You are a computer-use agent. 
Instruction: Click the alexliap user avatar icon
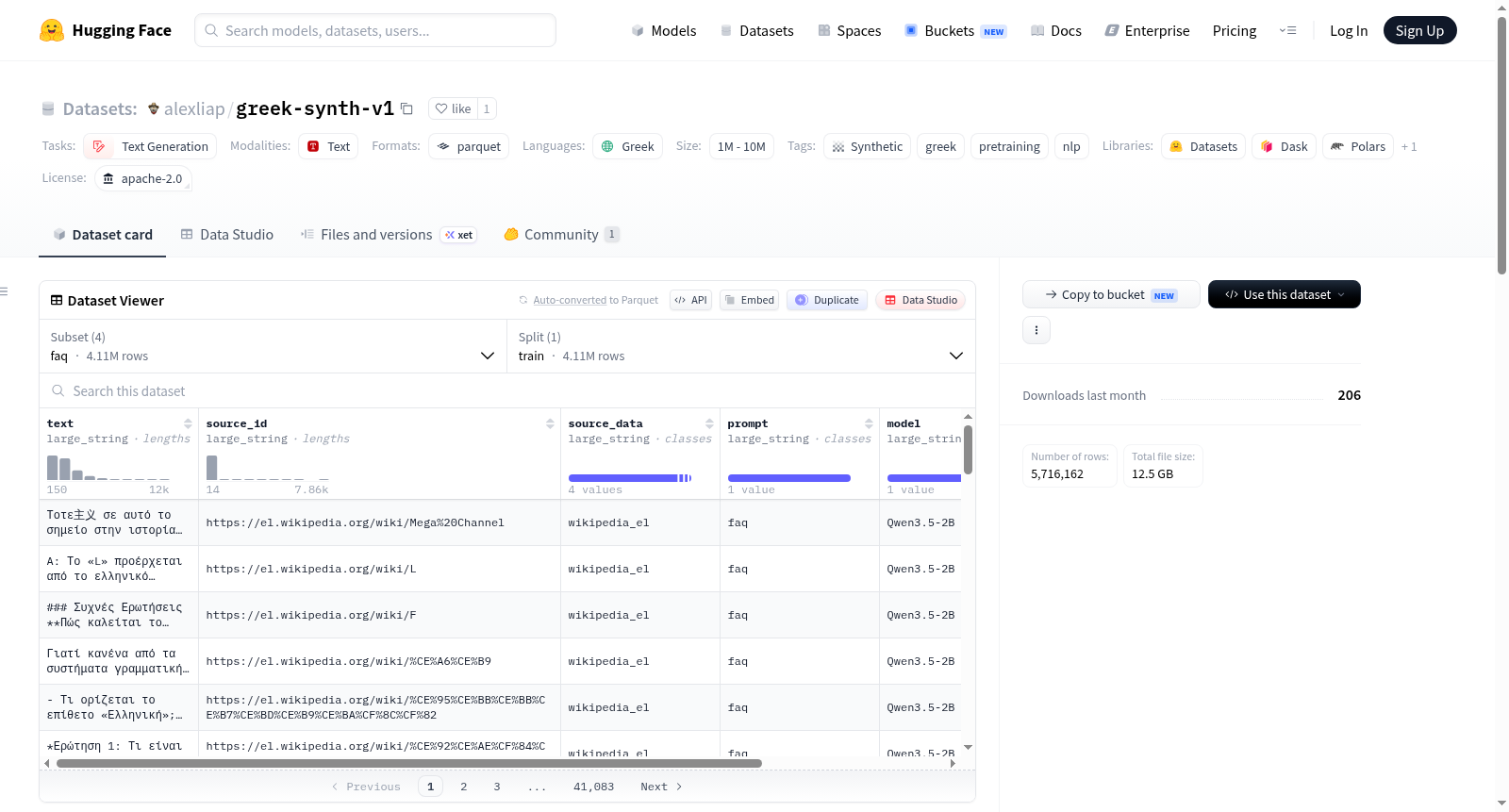[x=154, y=108]
